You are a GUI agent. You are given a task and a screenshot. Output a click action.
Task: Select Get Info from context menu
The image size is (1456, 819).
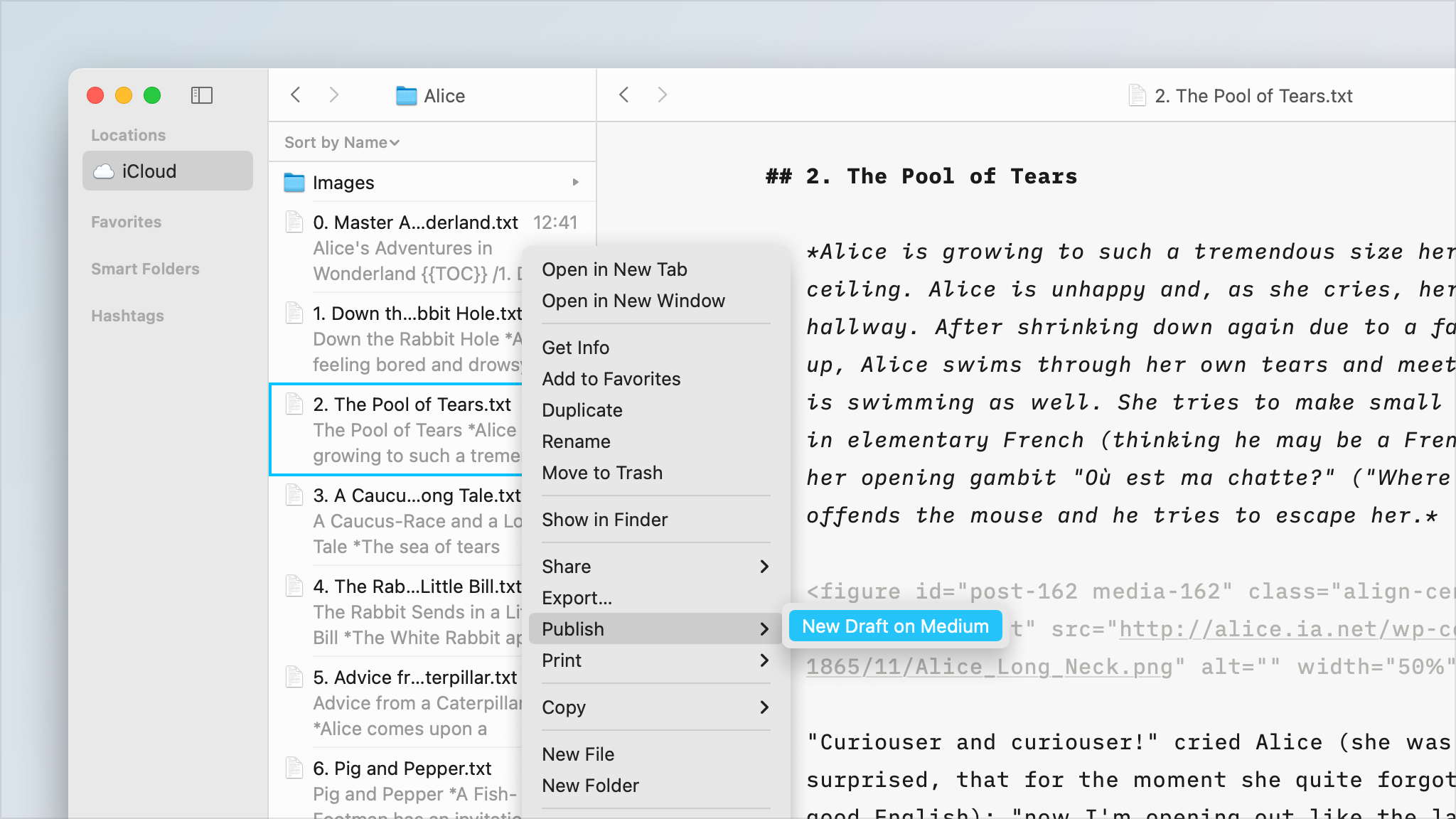(x=655, y=348)
